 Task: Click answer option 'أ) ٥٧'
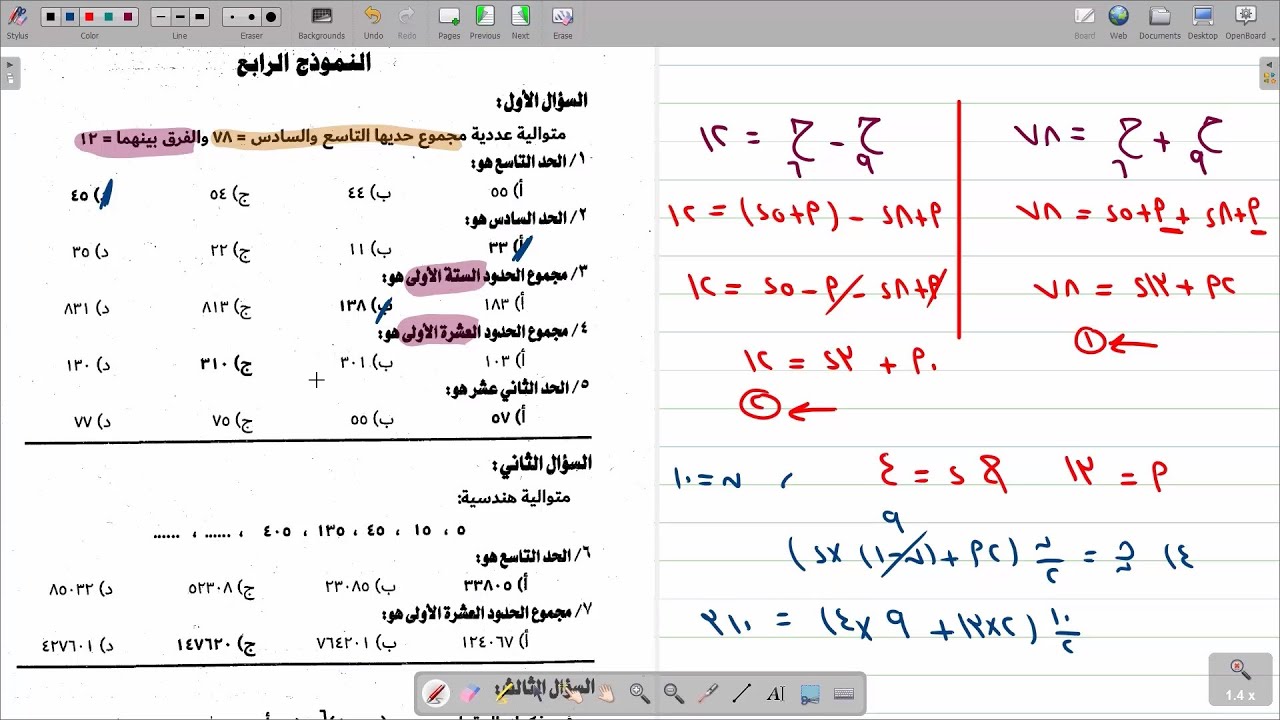click(508, 417)
